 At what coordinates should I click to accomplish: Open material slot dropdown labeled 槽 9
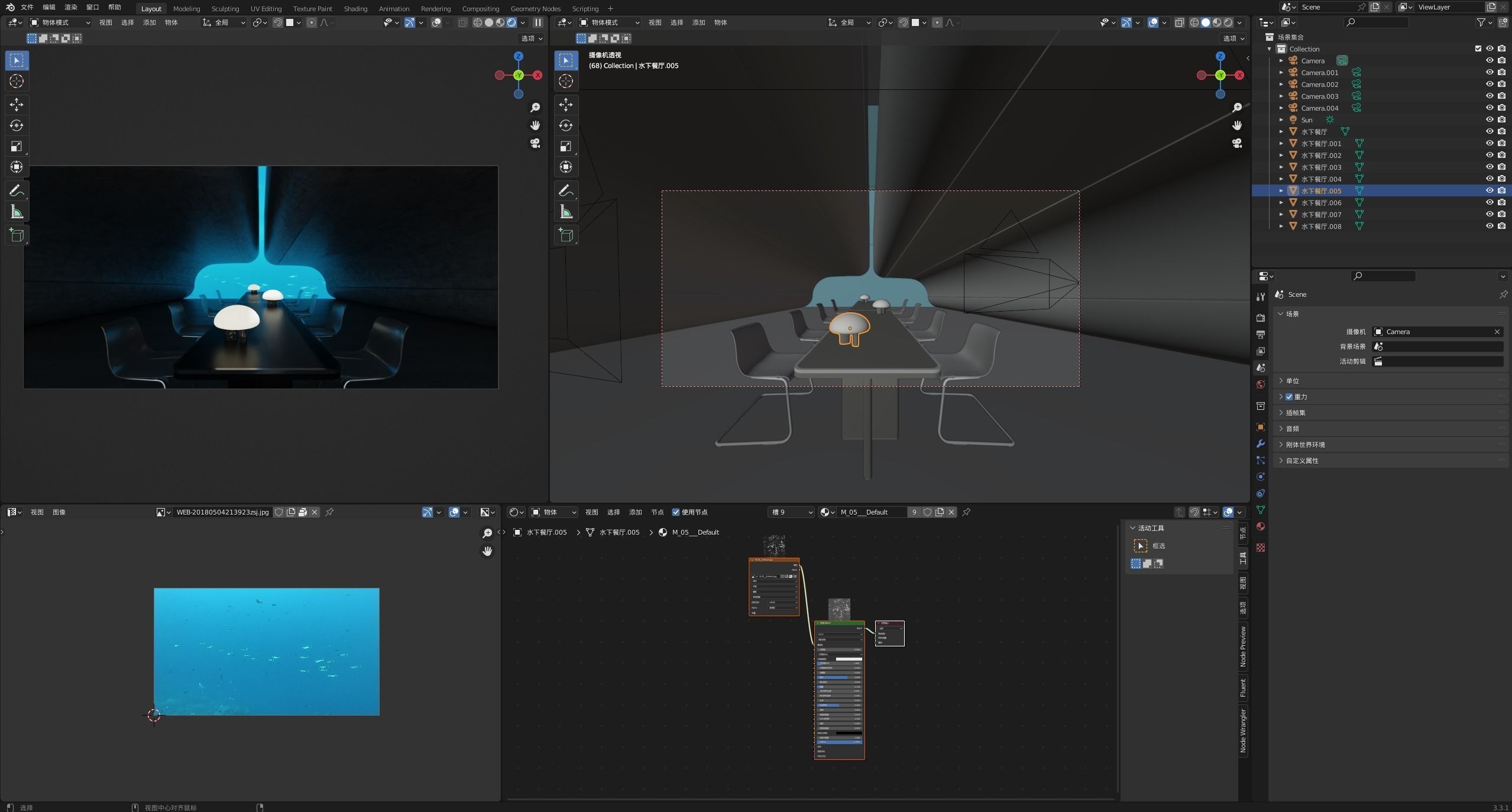[x=791, y=512]
